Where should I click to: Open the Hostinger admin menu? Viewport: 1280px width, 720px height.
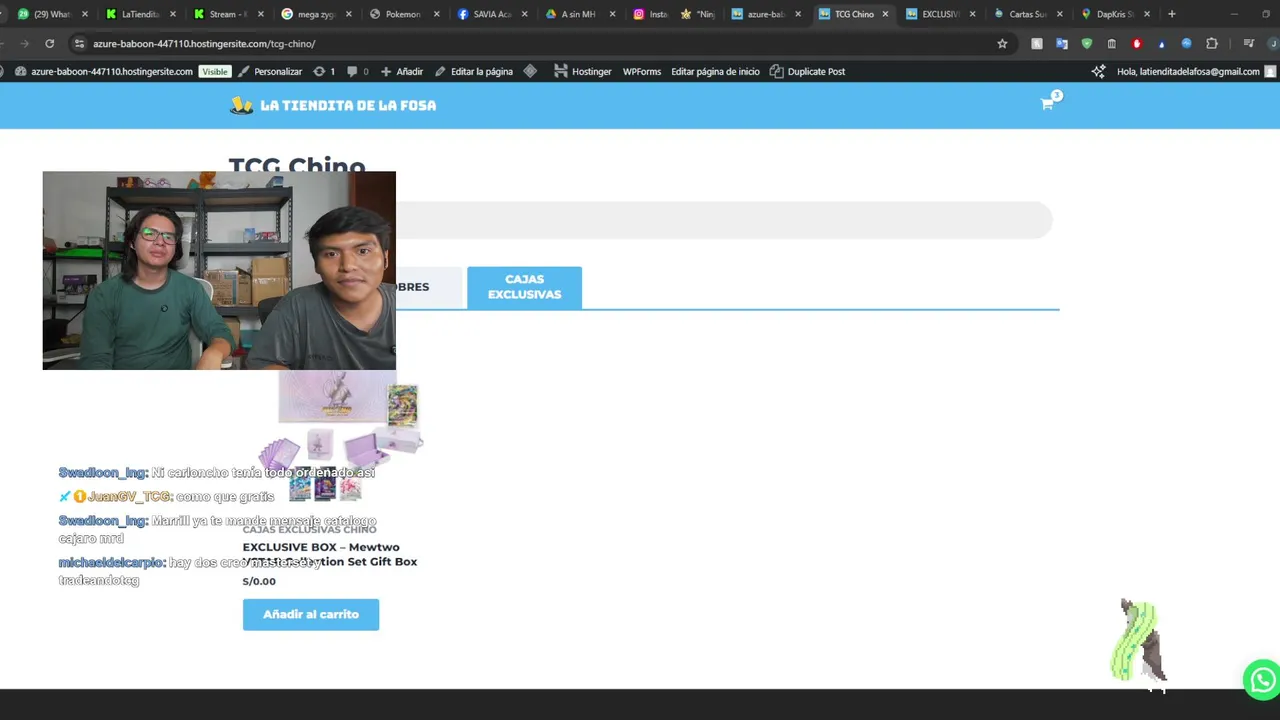click(x=582, y=72)
